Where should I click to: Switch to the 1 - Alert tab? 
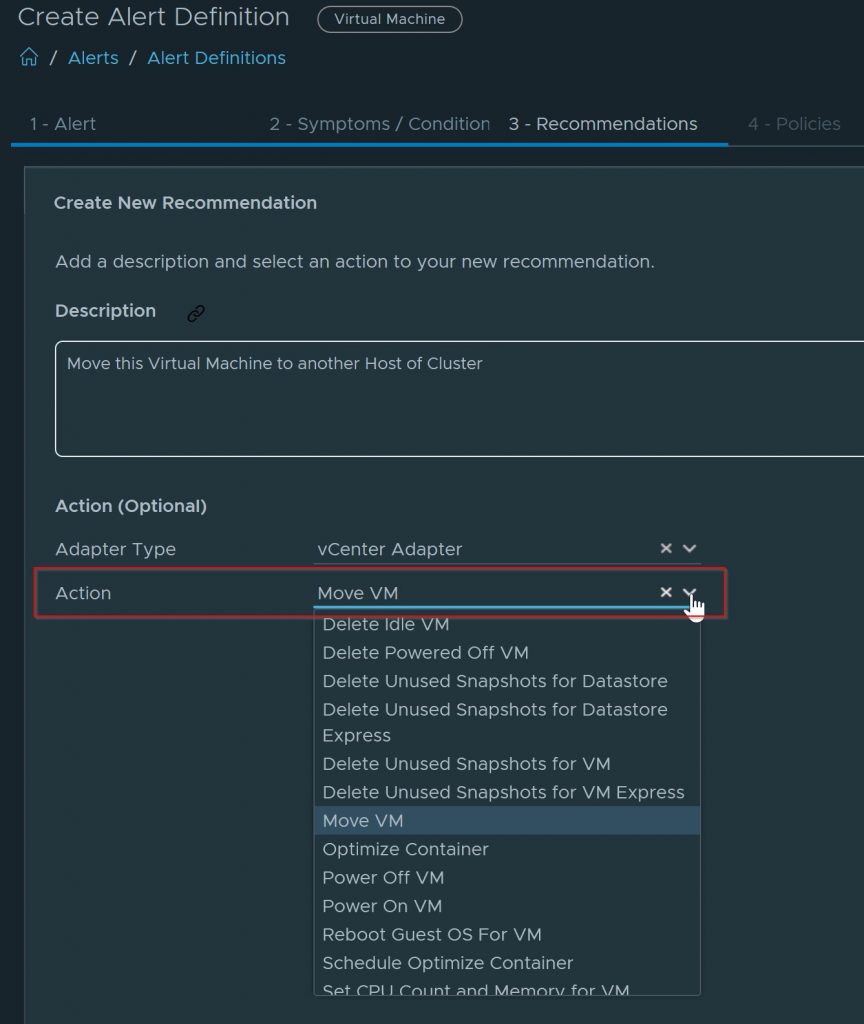[63, 124]
